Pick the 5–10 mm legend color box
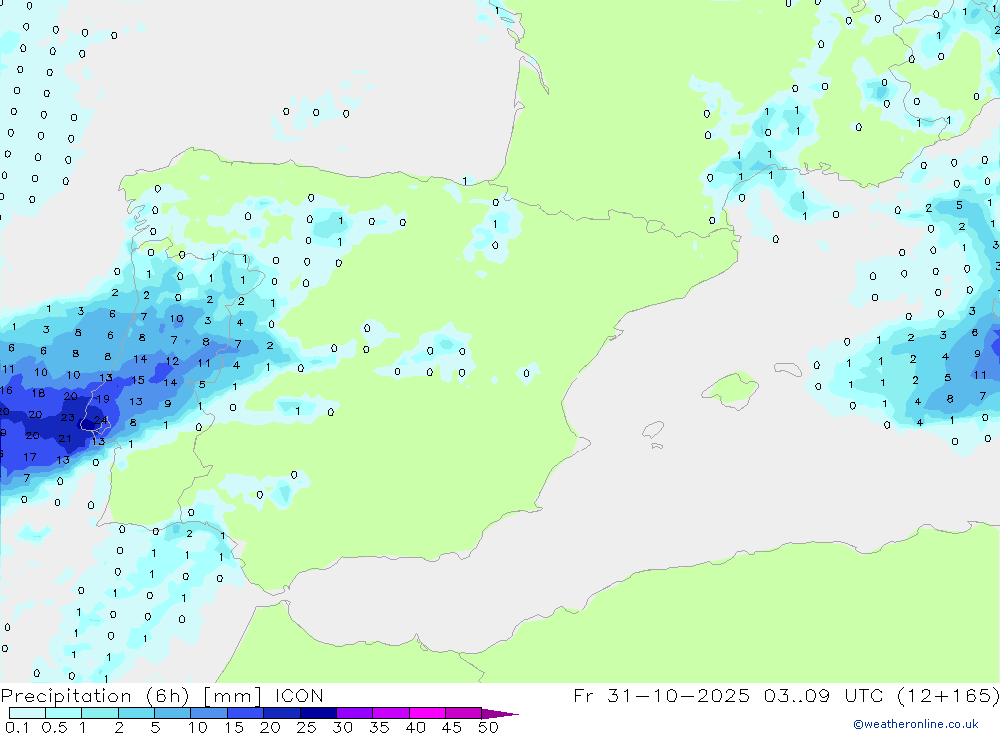This screenshot has width=1000, height=733. [173, 713]
